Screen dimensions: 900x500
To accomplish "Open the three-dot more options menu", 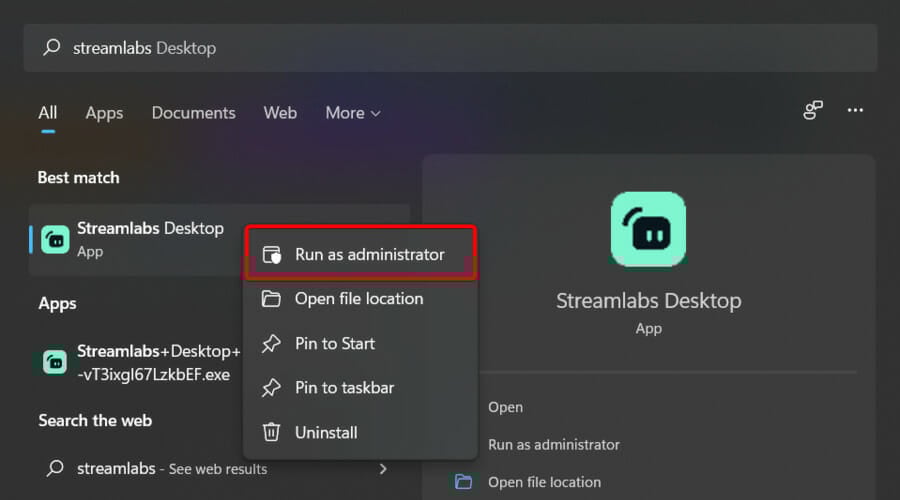I will 855,110.
